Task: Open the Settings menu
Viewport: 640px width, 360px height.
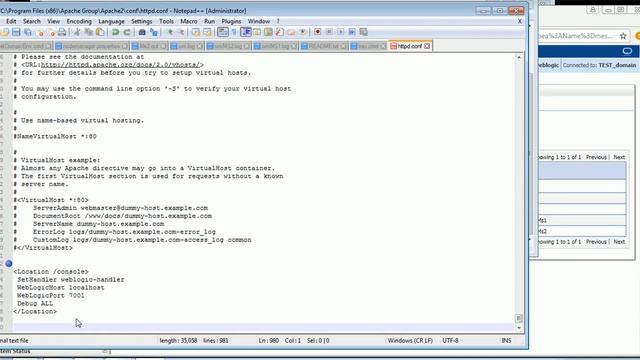Action: point(141,21)
